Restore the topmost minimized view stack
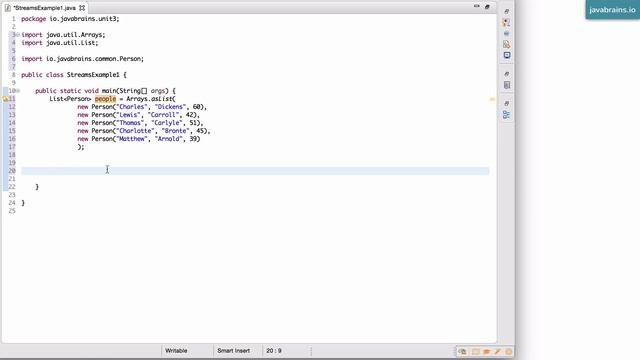 (507, 11)
